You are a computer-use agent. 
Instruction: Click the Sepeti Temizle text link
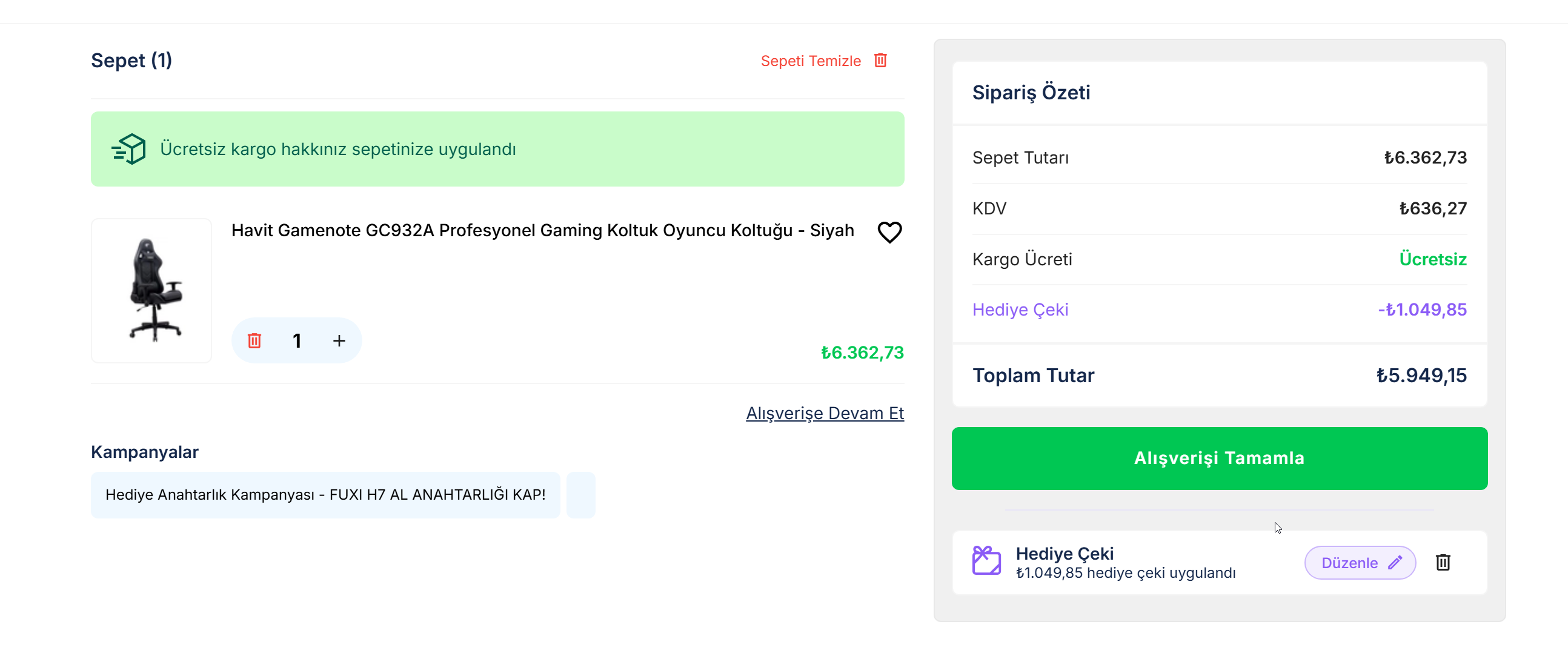click(810, 61)
